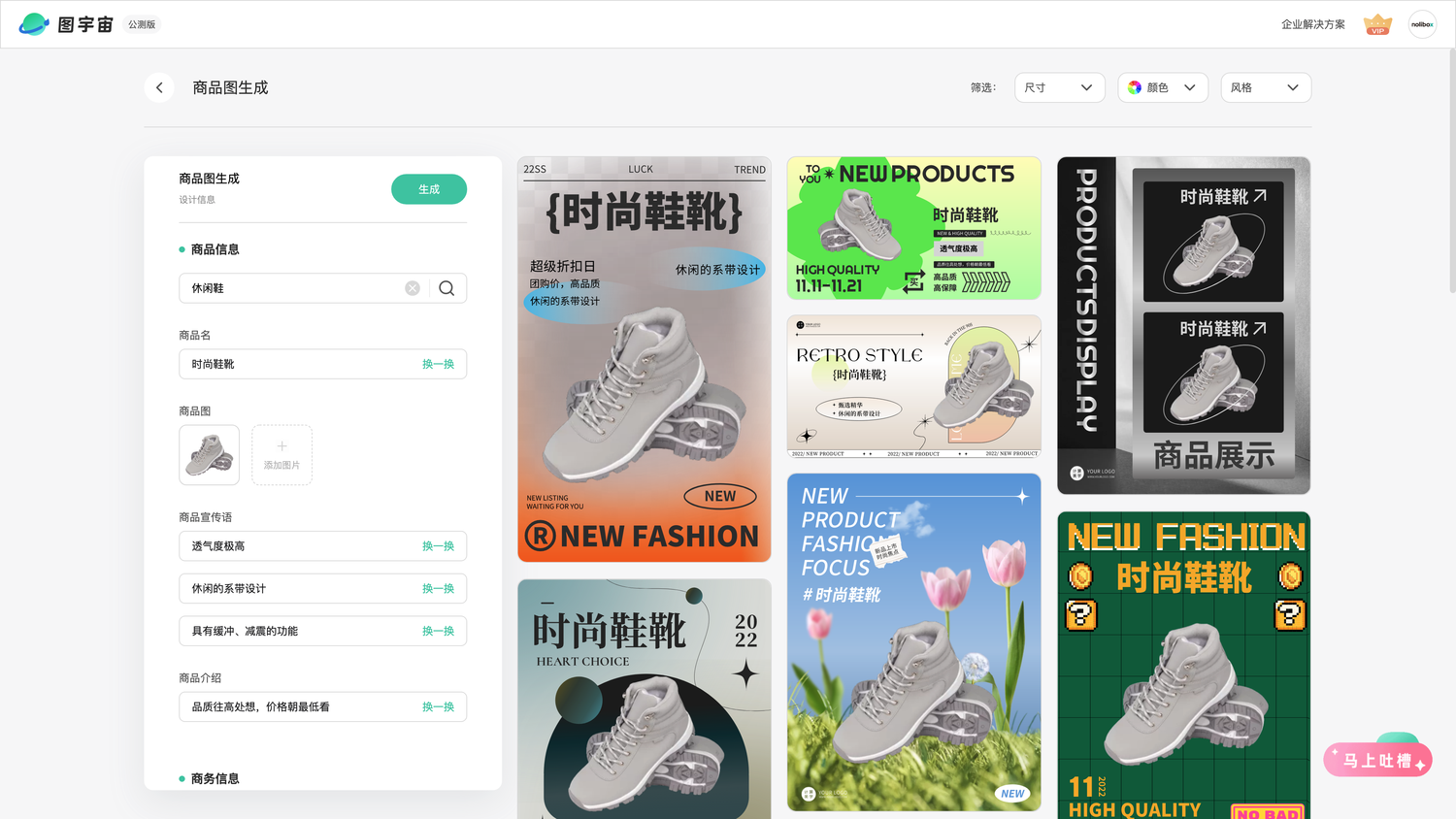Edit the 透气度极高 slogan field
Screen dimensions: 1456x819
(x=322, y=546)
